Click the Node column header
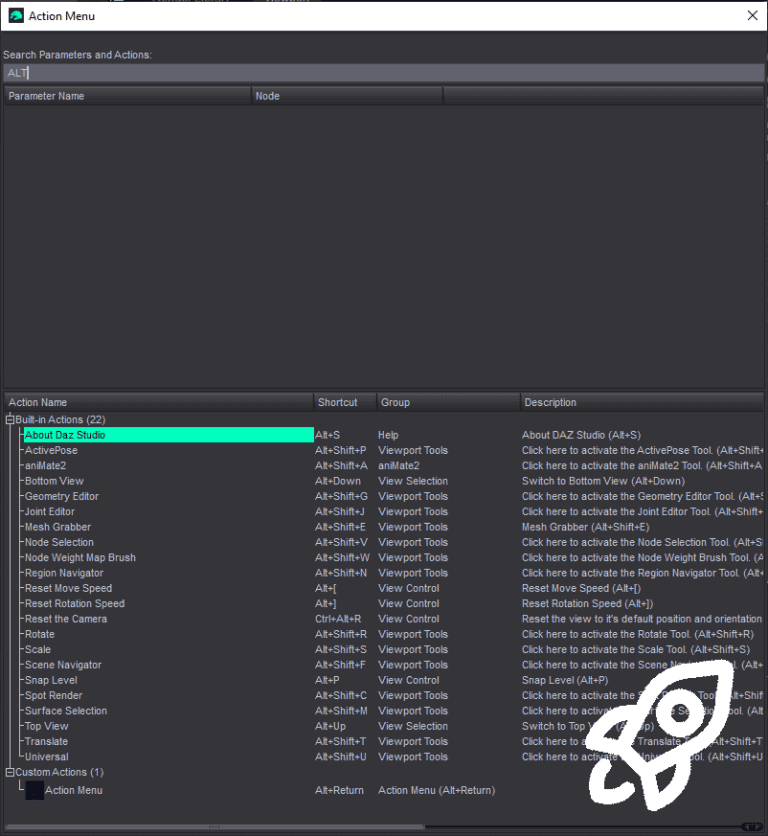The height and width of the screenshot is (836, 768). tap(347, 96)
